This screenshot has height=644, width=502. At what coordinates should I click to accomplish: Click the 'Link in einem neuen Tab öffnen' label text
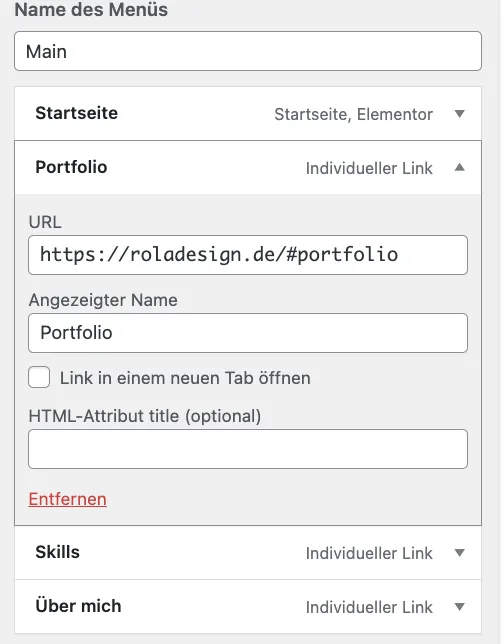point(185,378)
